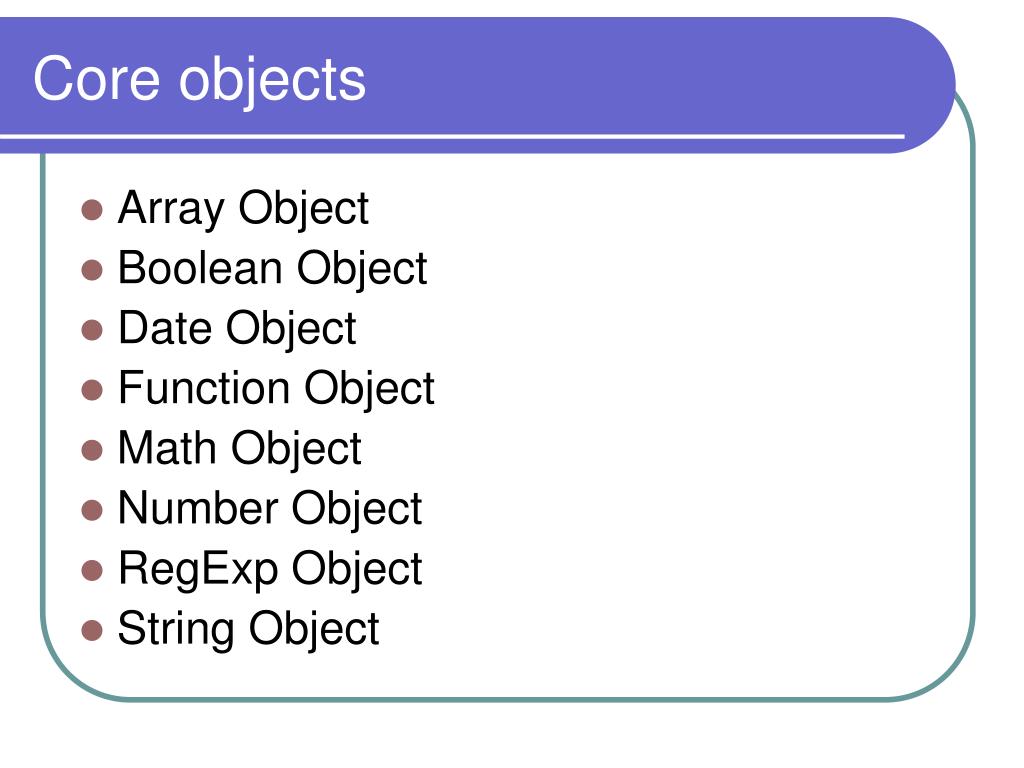This screenshot has height=768, width=1024.
Task: Select the bullet next to RegExp Object
Action: (x=92, y=571)
